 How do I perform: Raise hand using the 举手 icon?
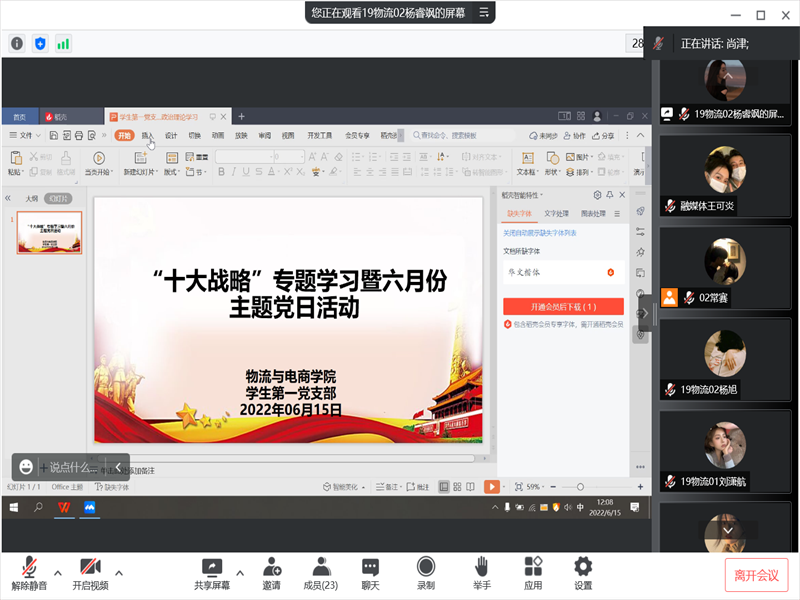(x=481, y=567)
